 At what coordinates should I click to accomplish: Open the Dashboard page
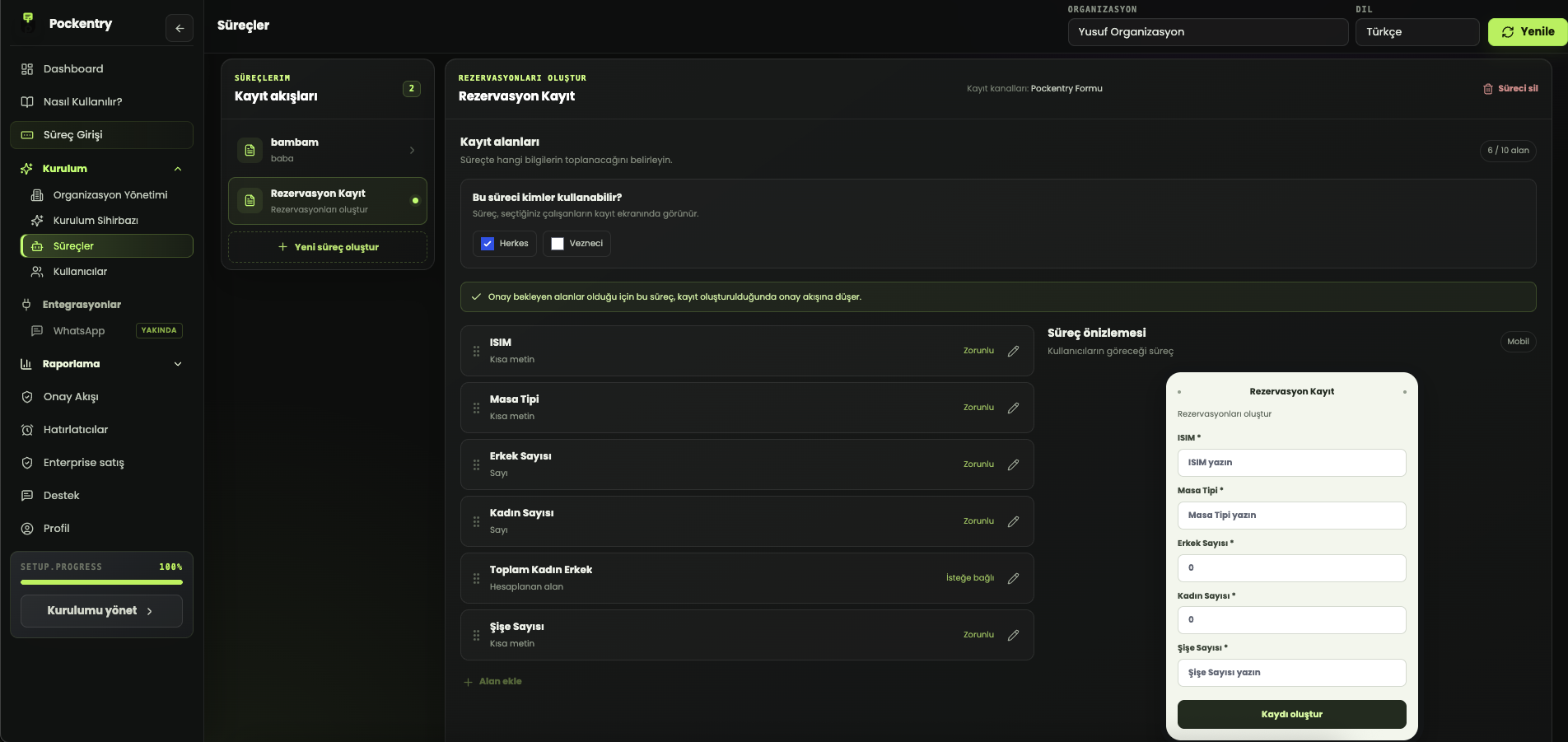coord(101,69)
